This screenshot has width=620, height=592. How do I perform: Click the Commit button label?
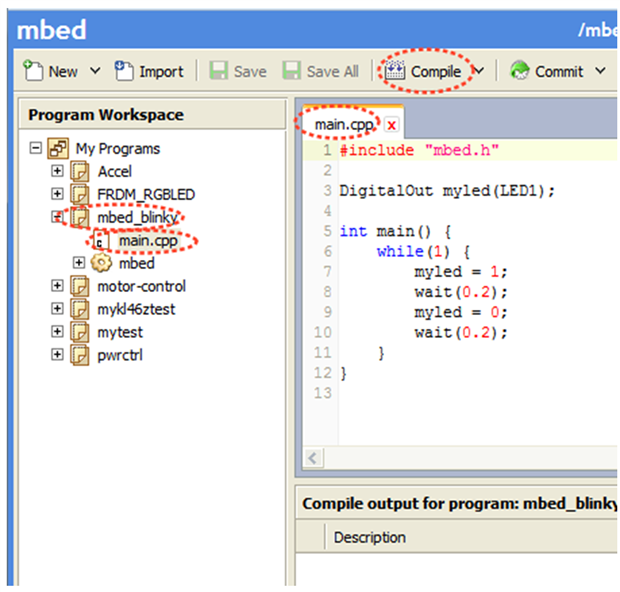coord(559,72)
